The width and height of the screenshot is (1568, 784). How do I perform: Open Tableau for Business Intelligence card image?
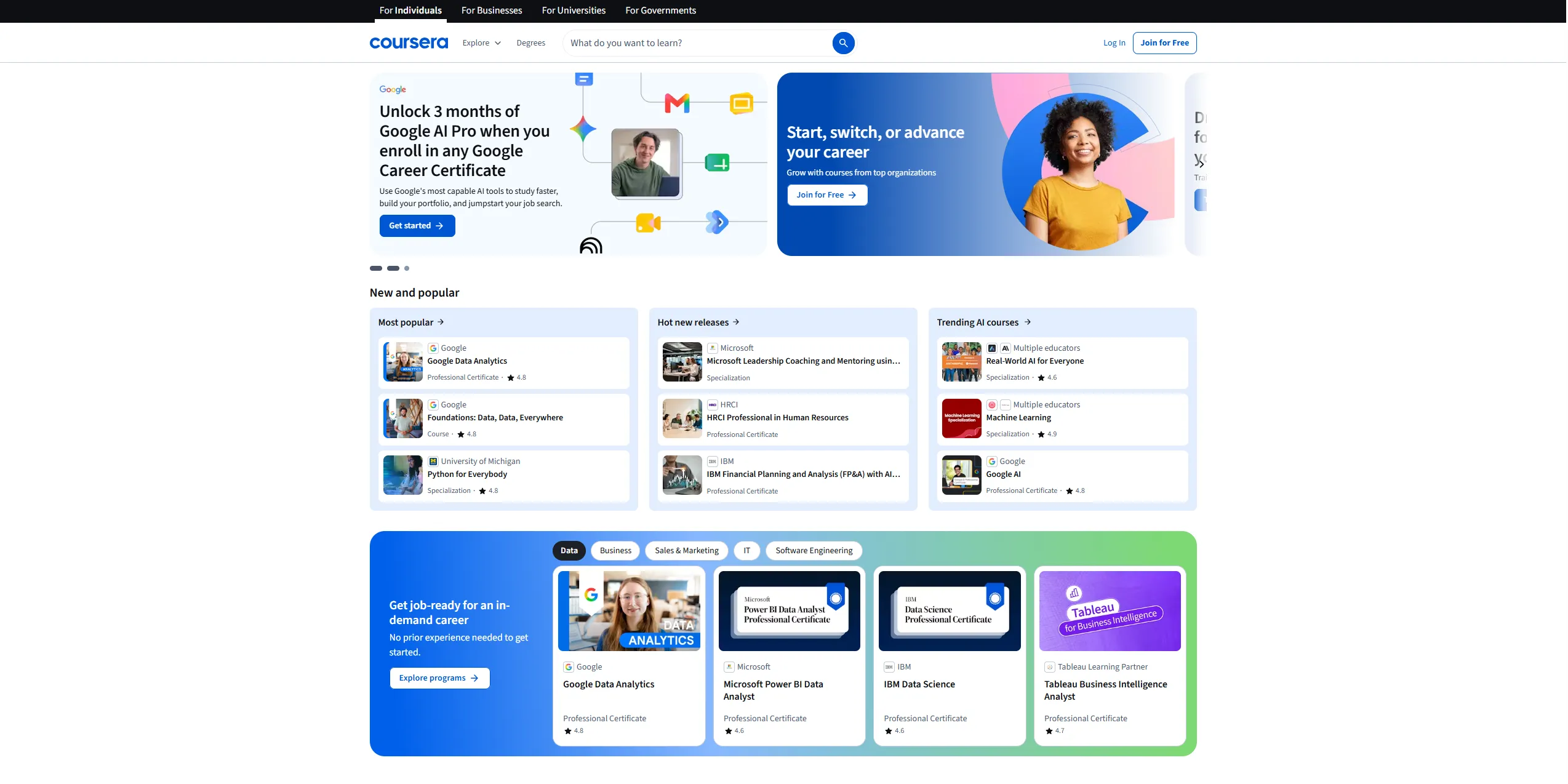1110,611
